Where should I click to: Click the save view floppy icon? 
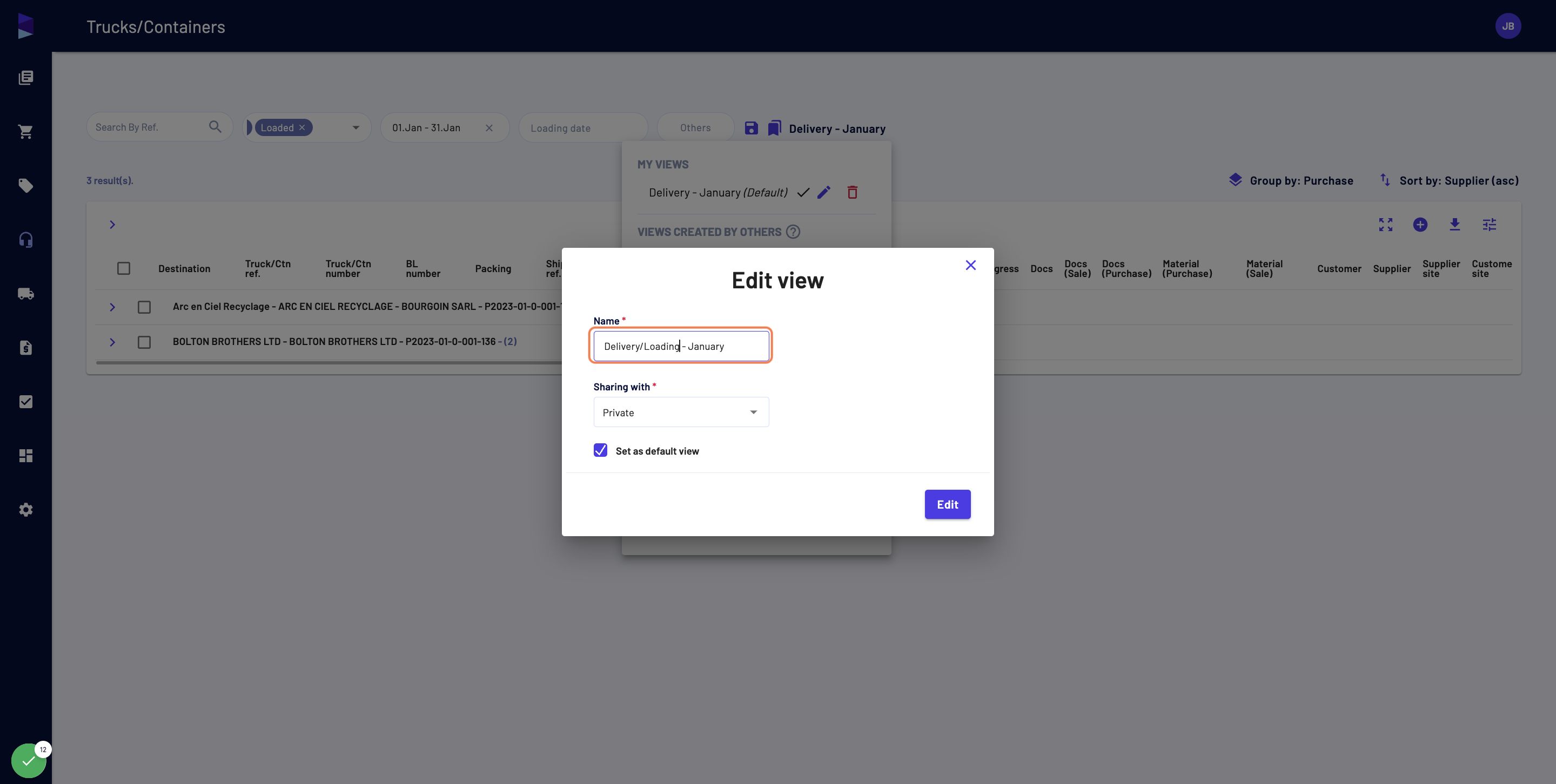tap(751, 128)
